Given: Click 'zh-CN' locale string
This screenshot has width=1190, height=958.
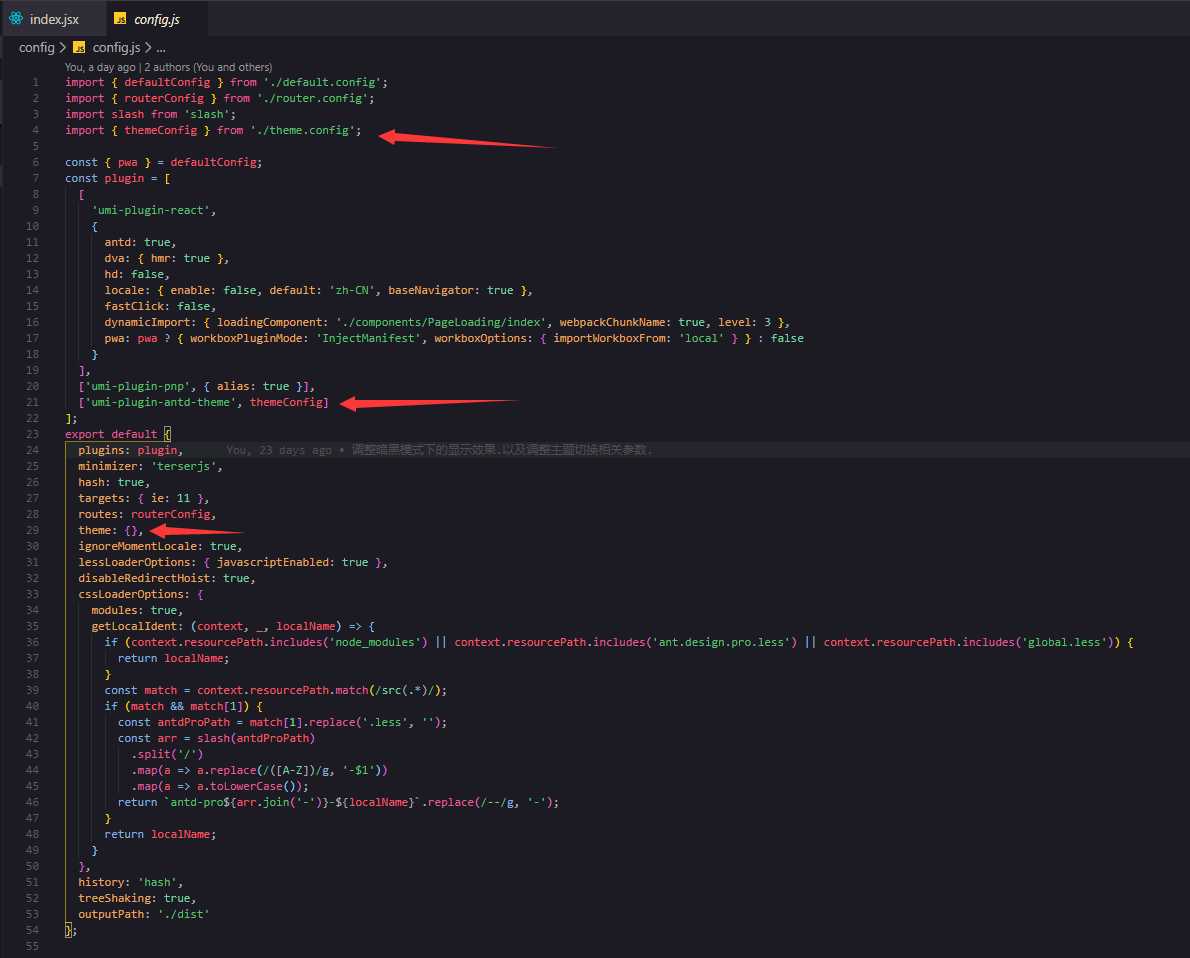Looking at the screenshot, I should pyautogui.click(x=352, y=290).
